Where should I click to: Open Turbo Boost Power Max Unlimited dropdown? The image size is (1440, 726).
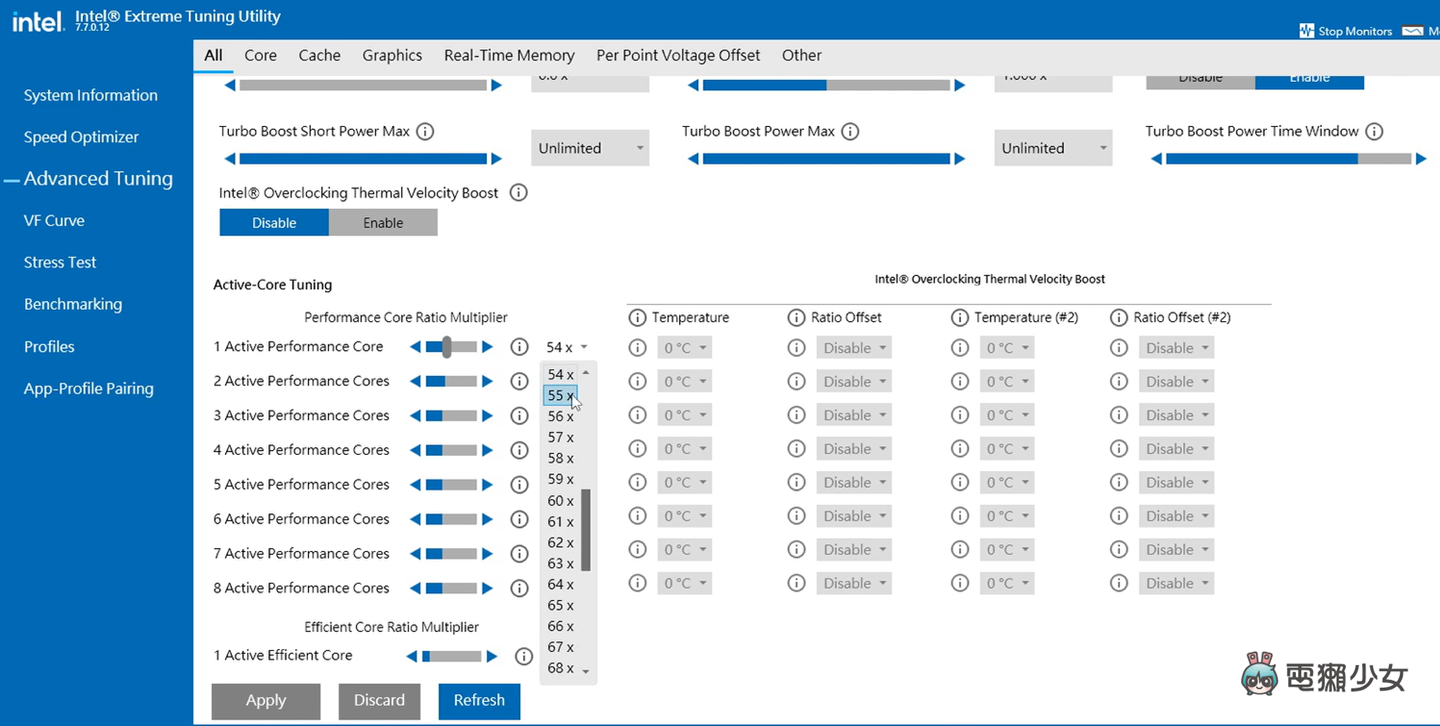tap(1053, 148)
